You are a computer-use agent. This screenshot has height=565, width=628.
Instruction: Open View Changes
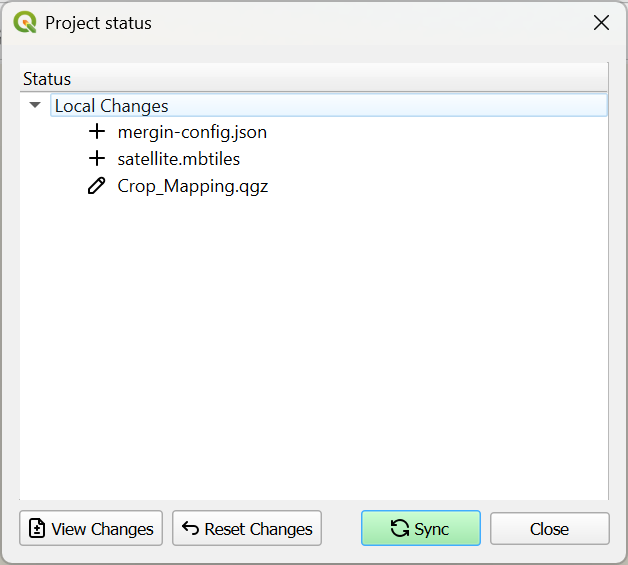click(91, 529)
